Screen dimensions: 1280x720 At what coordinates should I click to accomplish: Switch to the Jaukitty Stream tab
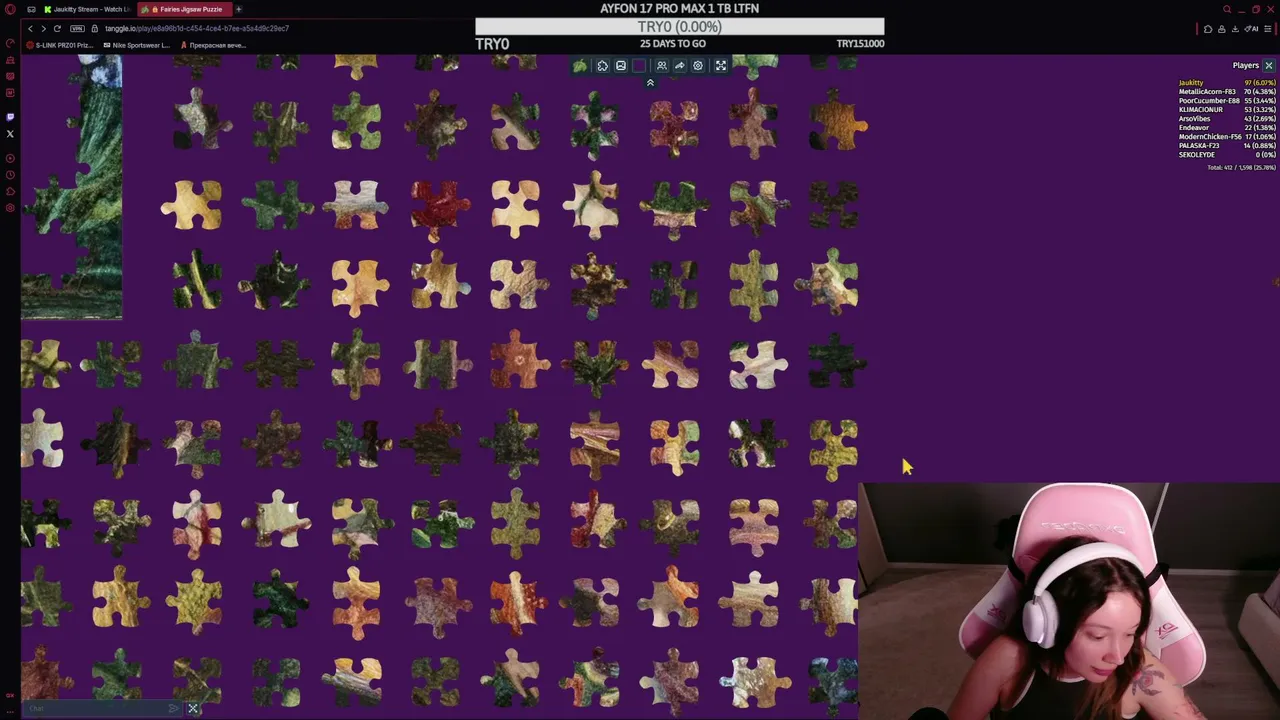[86, 9]
